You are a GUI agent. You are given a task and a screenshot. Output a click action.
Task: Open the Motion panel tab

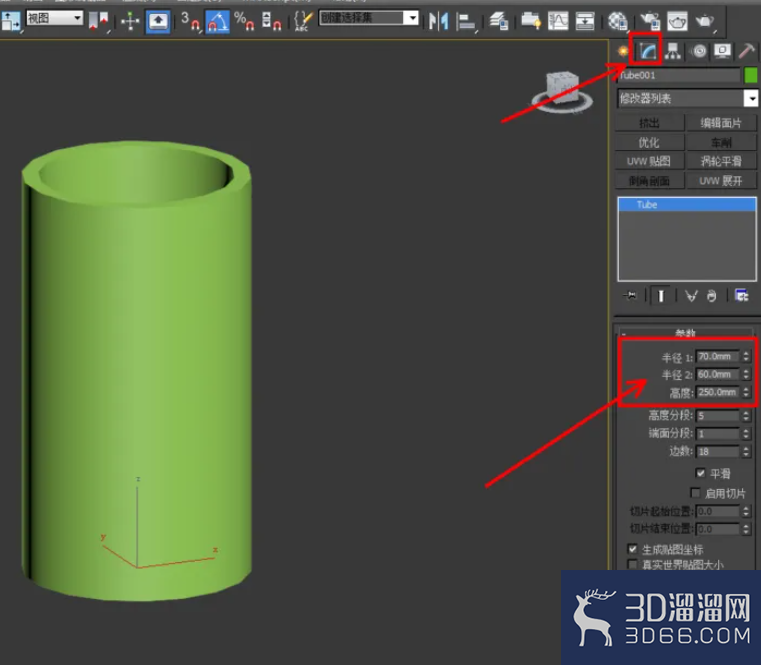(x=699, y=51)
